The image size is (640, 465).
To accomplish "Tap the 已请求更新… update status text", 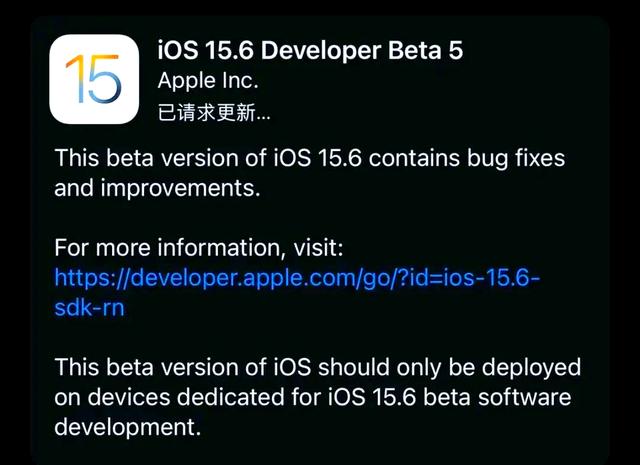I will pyautogui.click(x=214, y=112).
